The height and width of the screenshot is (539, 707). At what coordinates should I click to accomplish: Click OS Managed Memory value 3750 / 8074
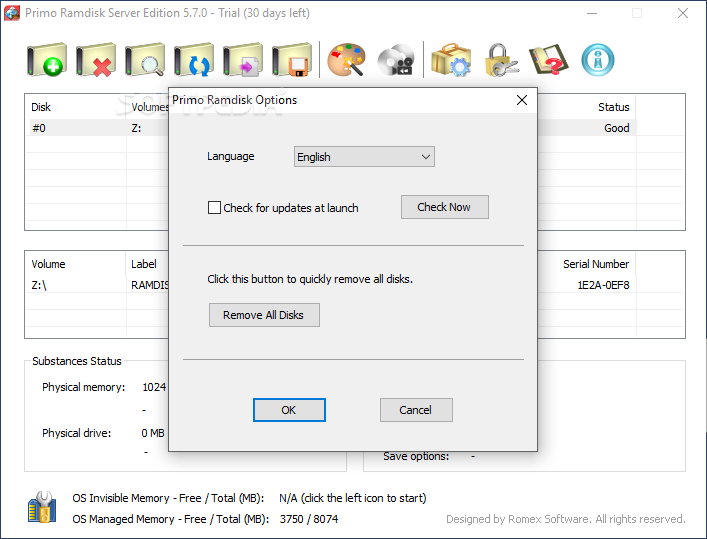tap(309, 519)
